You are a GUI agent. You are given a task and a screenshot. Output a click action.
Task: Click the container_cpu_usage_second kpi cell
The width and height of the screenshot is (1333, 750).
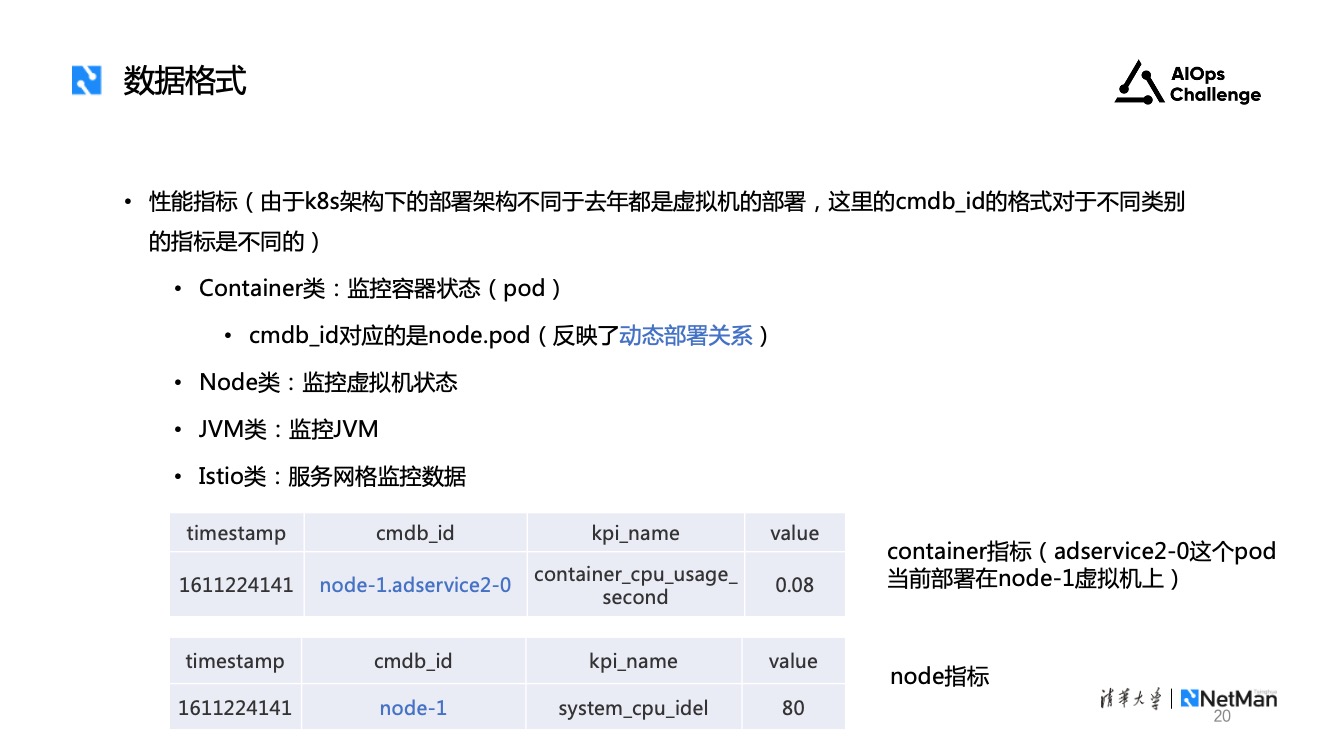635,586
